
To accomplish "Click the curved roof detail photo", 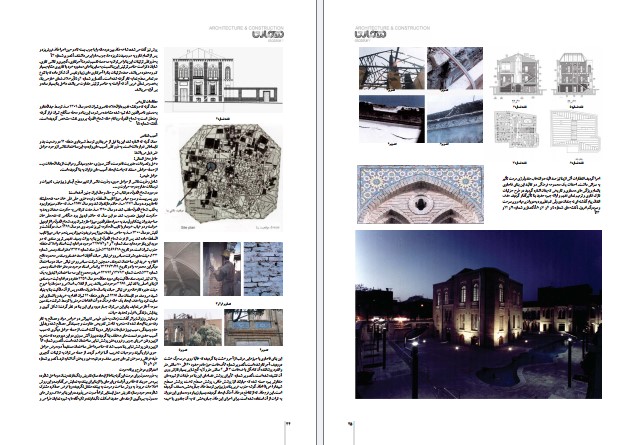I will [455, 68].
